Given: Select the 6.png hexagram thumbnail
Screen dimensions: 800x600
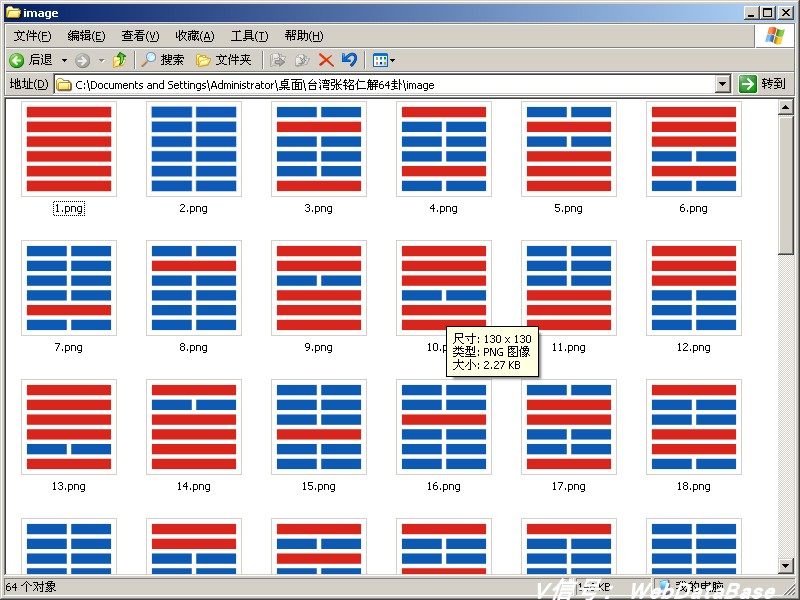Looking at the screenshot, I should click(x=694, y=148).
